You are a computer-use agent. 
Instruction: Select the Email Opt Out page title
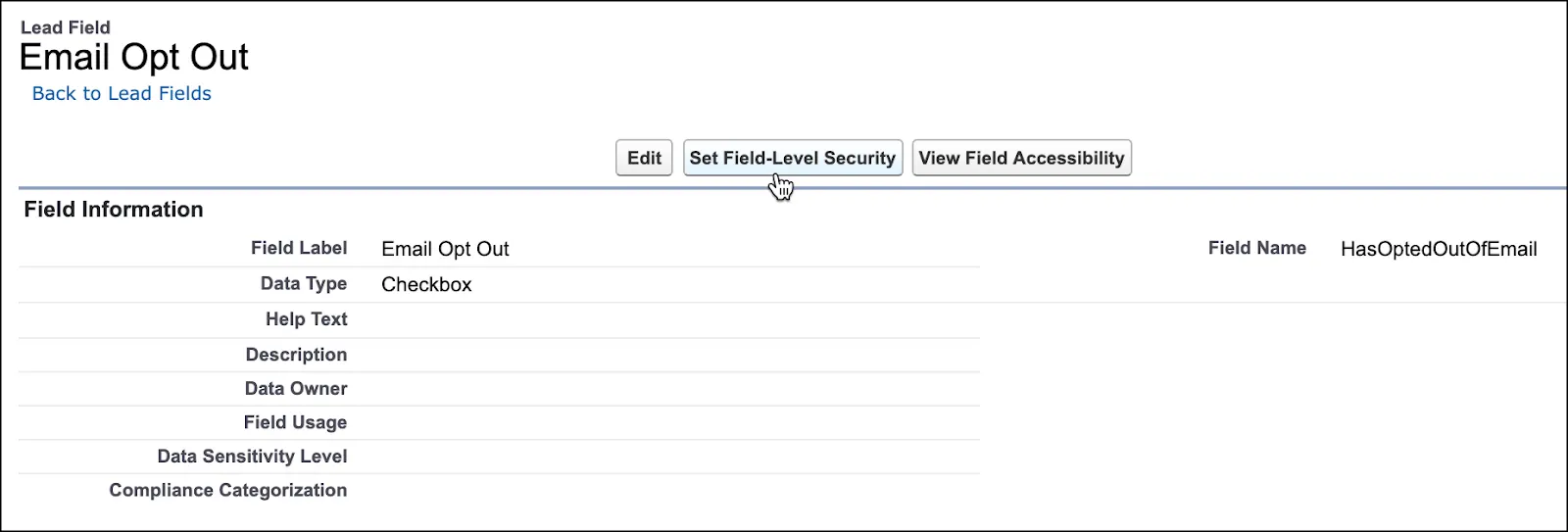[134, 57]
